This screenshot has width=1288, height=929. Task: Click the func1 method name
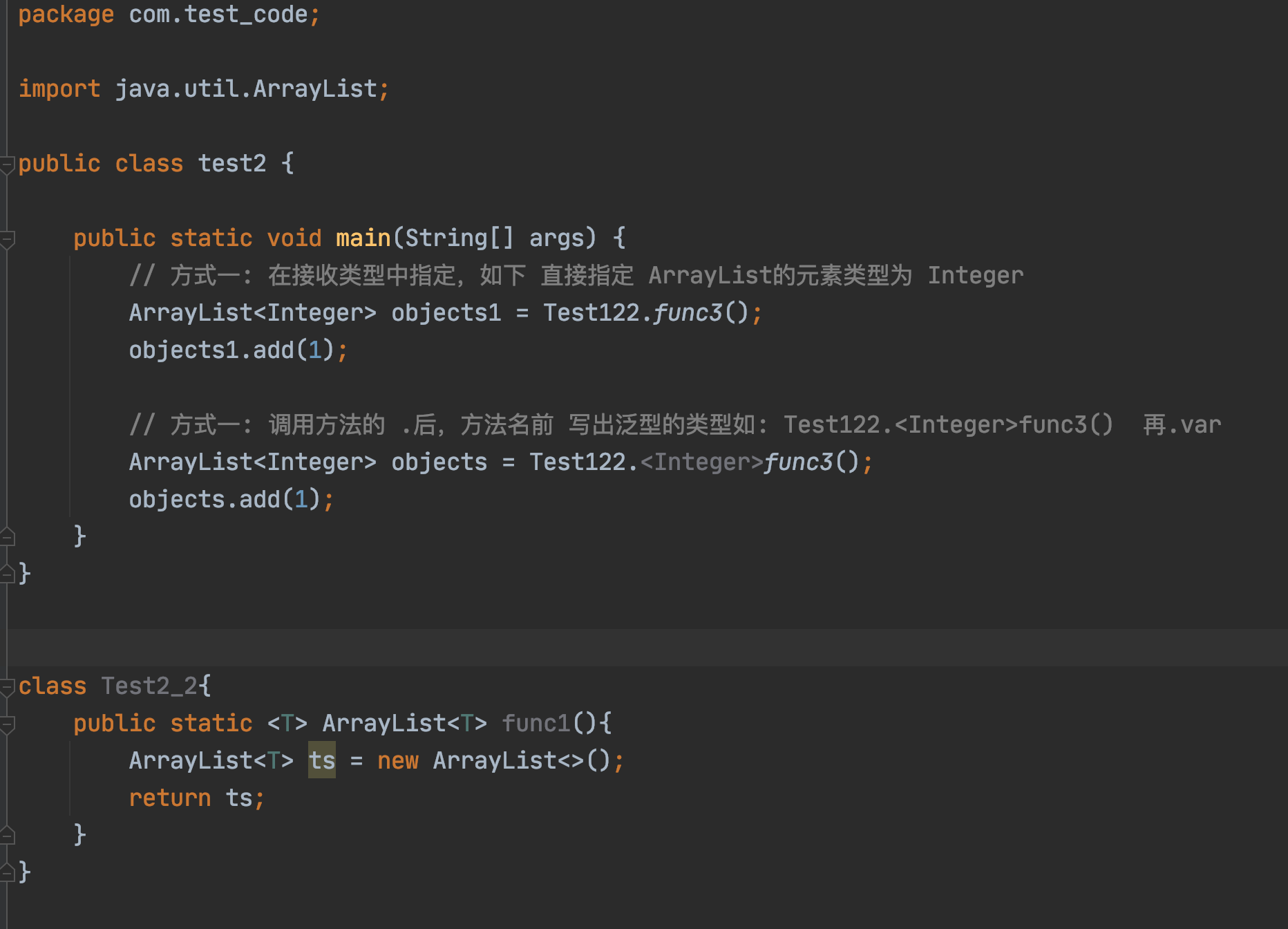536,723
